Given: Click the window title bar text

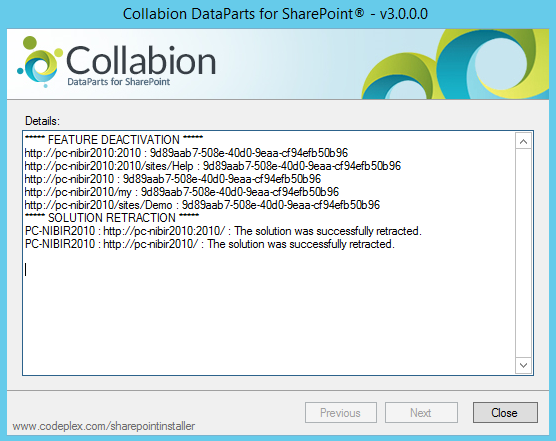Looking at the screenshot, I should tap(276, 14).
